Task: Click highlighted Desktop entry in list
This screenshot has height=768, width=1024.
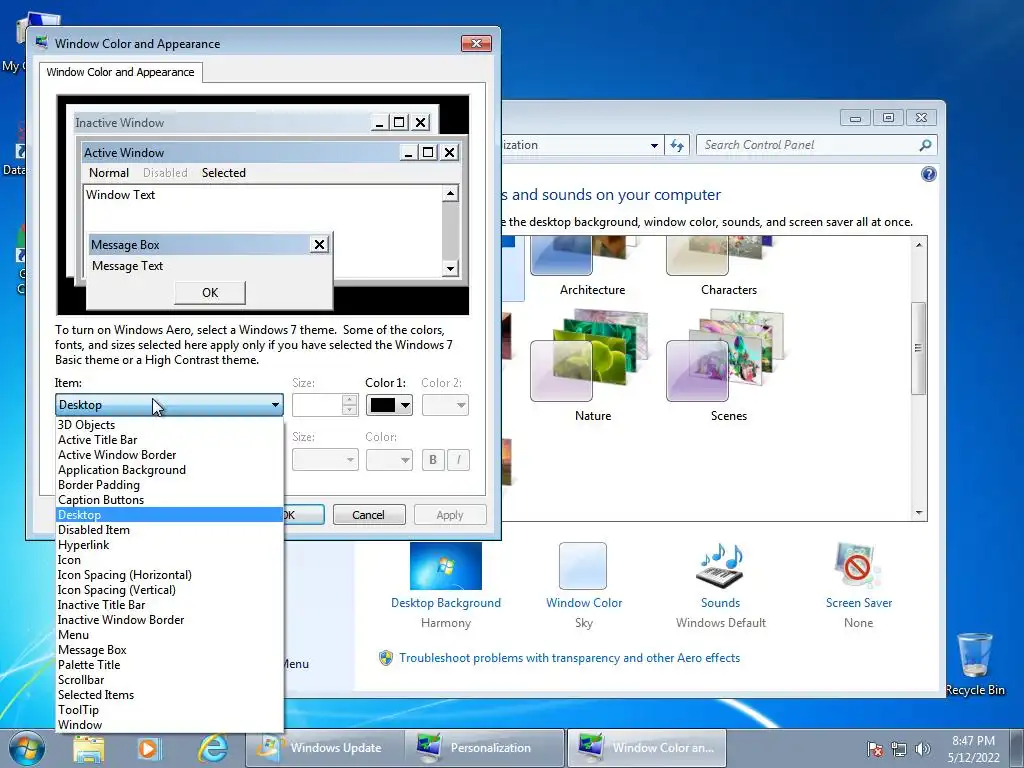Action: coord(170,515)
